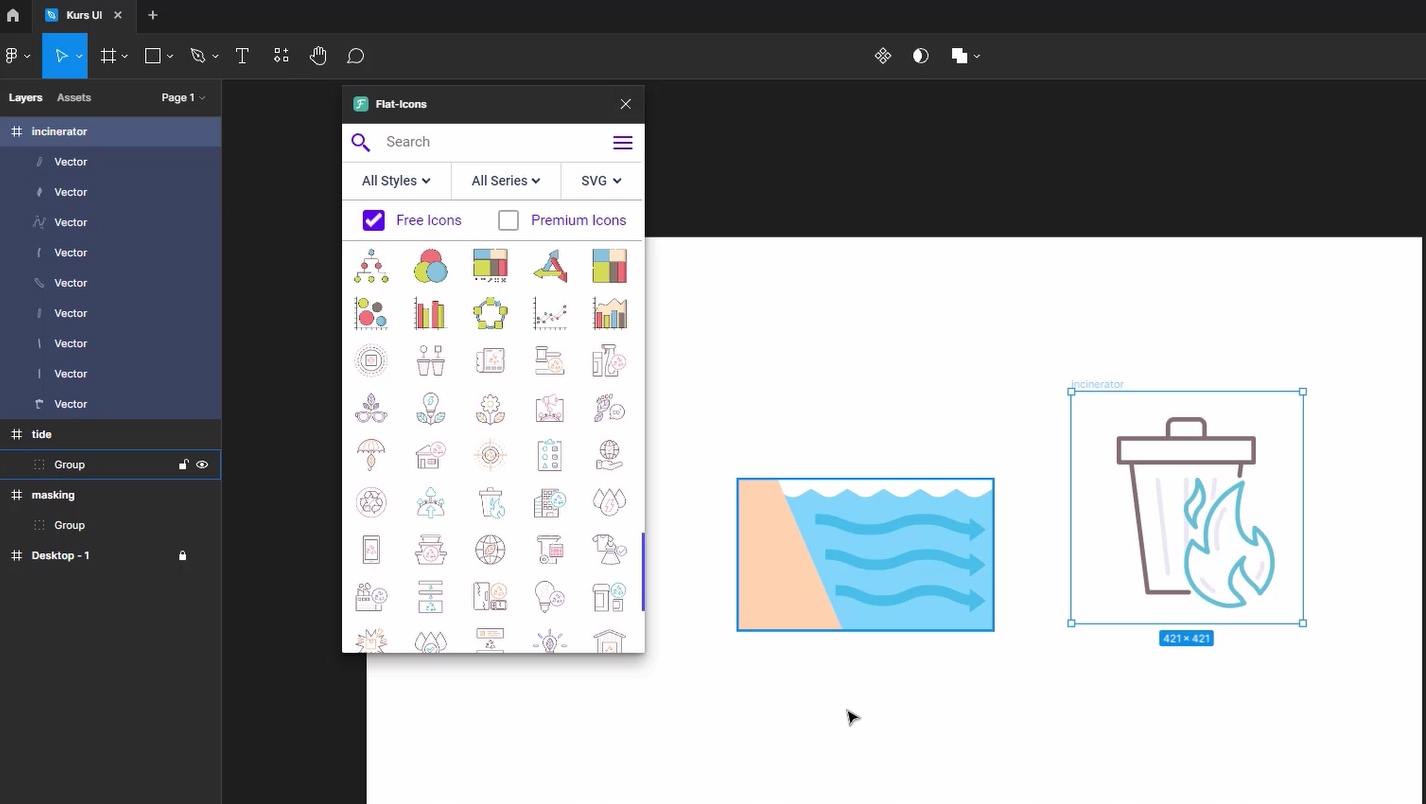Pick the trash bin with flame icon

pos(490,502)
